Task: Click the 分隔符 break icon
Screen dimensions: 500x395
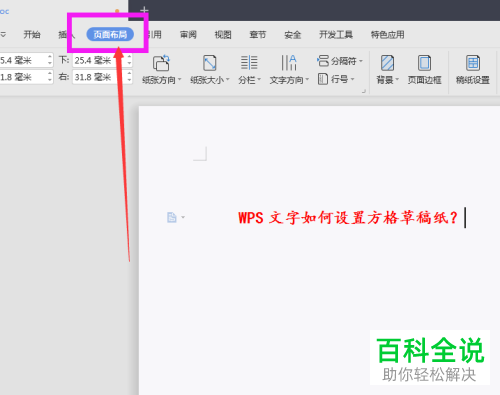Action: [323, 61]
